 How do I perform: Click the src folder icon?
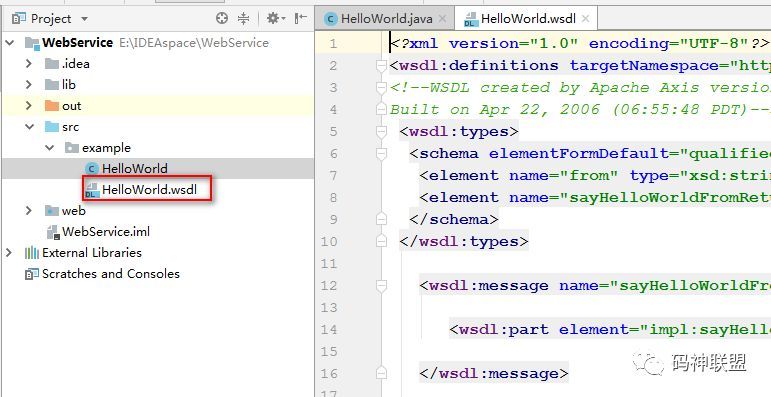(x=52, y=126)
